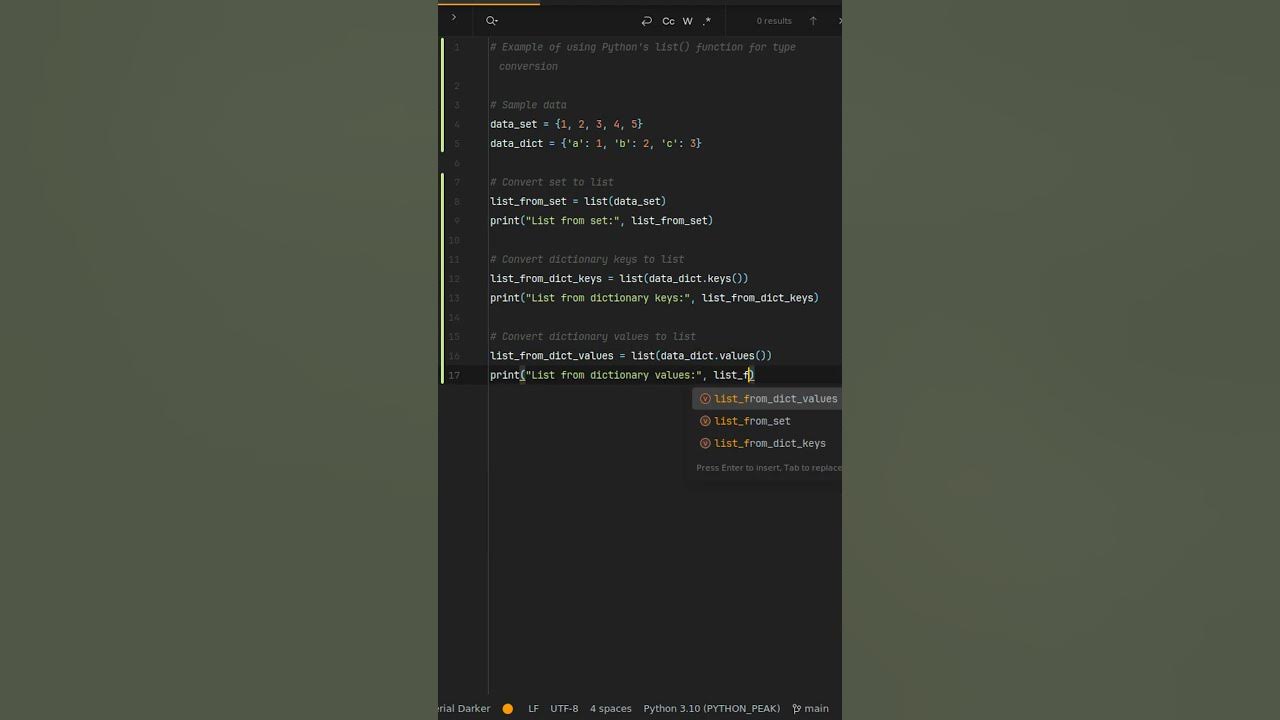Change LF line separator in status bar
Image resolution: width=1280 pixels, height=720 pixels.
[x=533, y=708]
